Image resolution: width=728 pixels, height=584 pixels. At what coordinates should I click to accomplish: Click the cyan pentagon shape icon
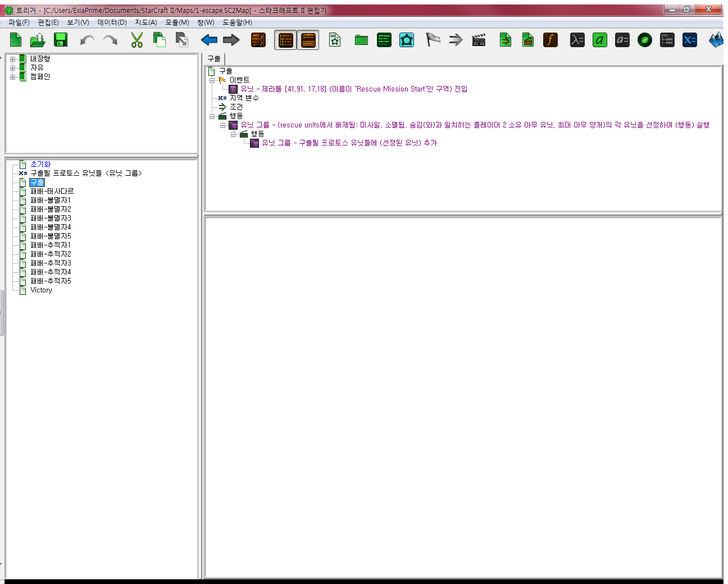pos(407,40)
